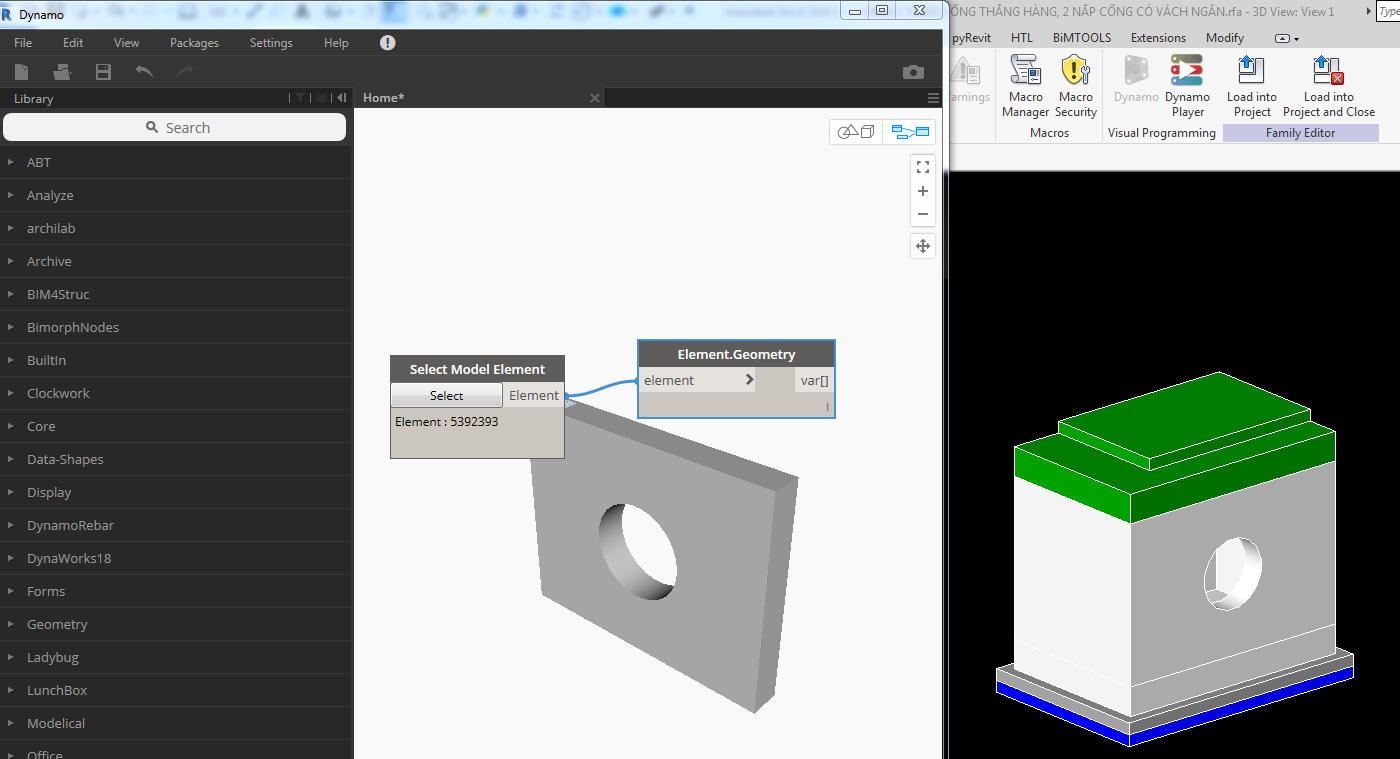Open the Packages menu
The image size is (1400, 759).
click(193, 42)
